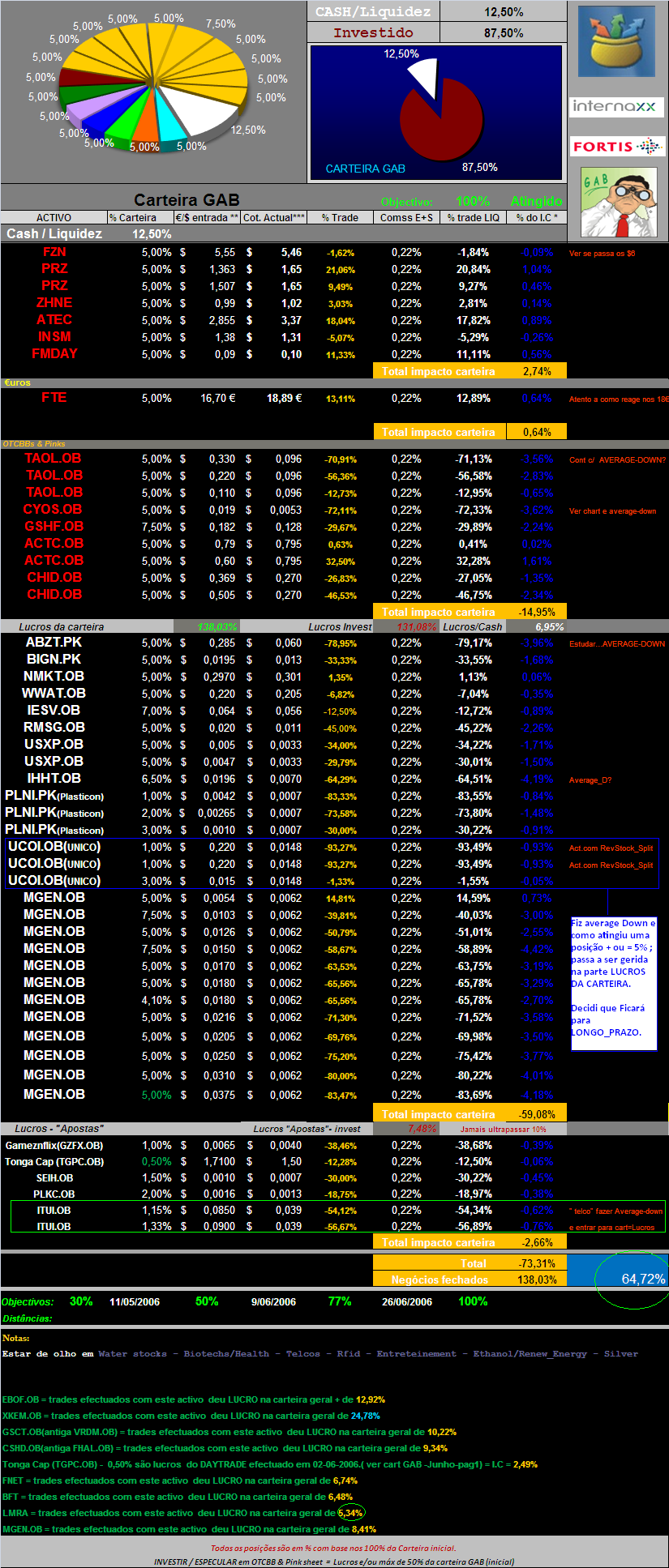Select the 26/06/2006 objective date
This screenshot has height=1568, width=669.
[407, 1302]
